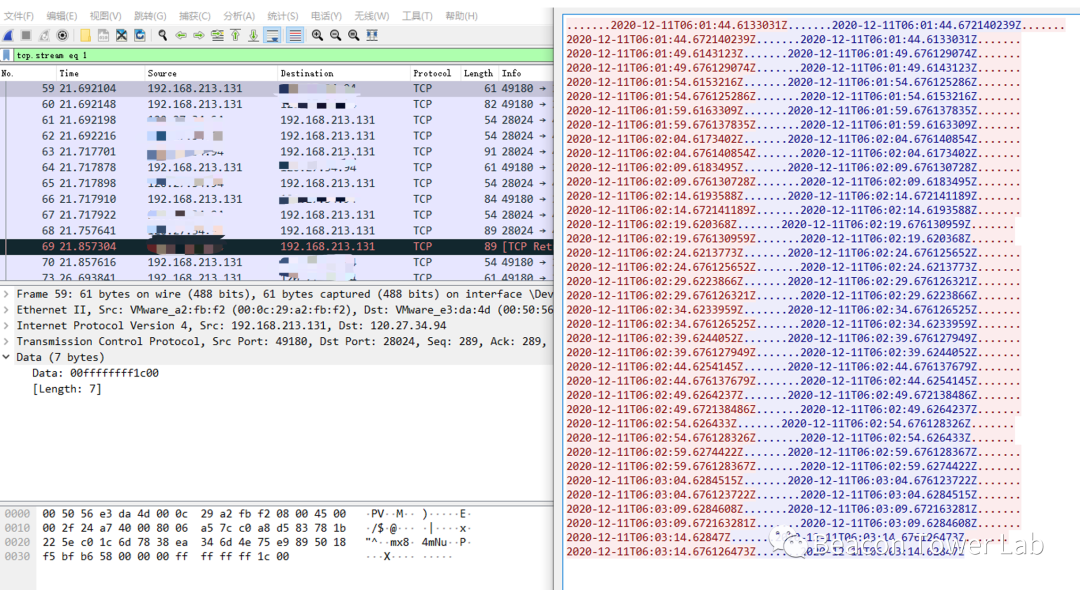Select the [Length: 7] field

point(67,389)
